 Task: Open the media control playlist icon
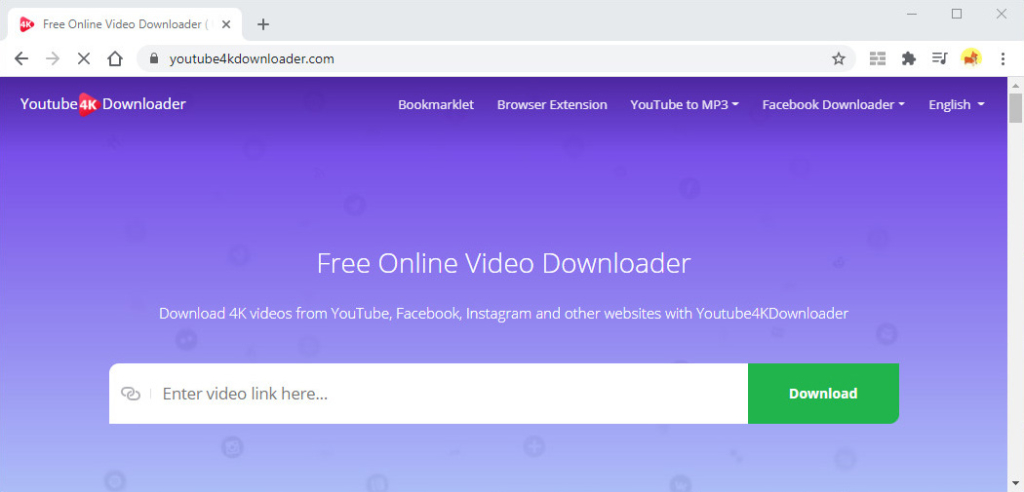tap(940, 59)
